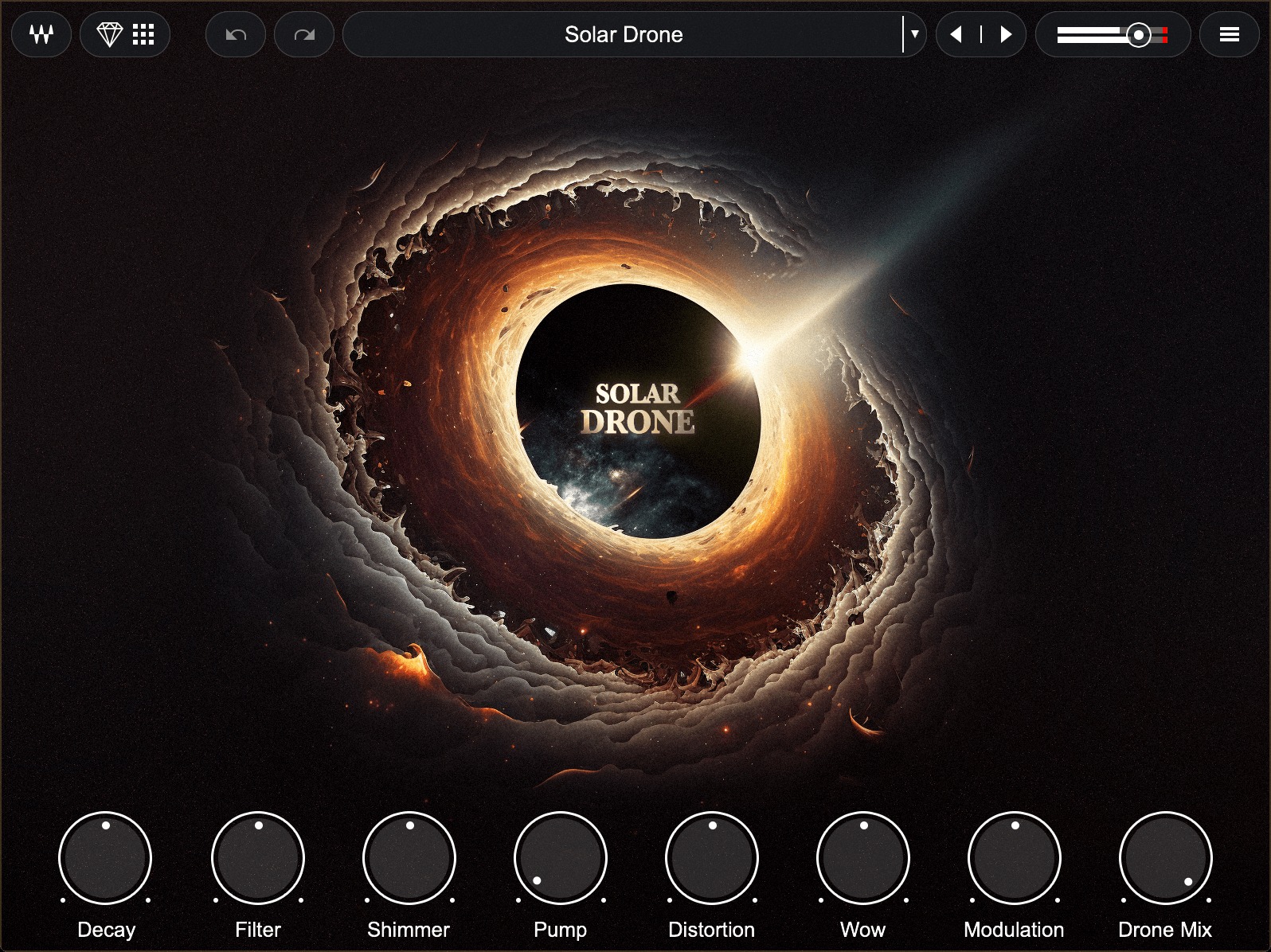Click the Pump knob

[561, 858]
